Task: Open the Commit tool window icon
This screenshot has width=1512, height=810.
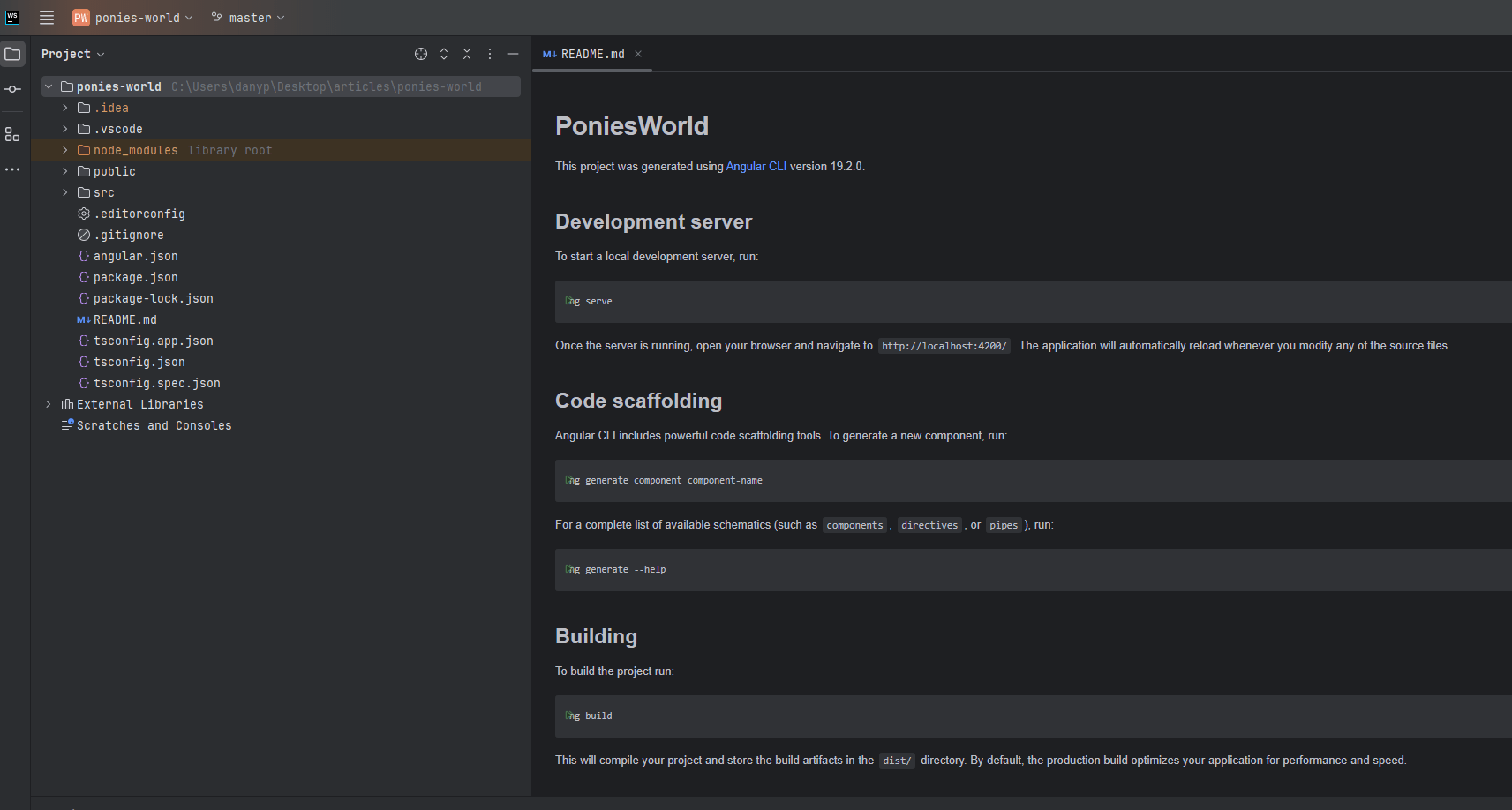Action: click(12, 89)
